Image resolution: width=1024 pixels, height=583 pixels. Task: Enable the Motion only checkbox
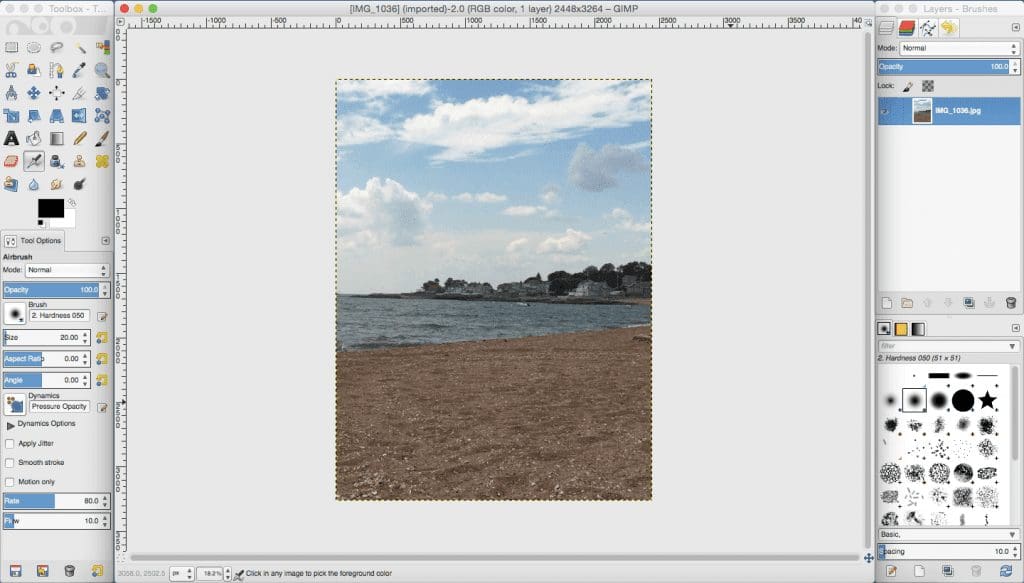coord(10,482)
